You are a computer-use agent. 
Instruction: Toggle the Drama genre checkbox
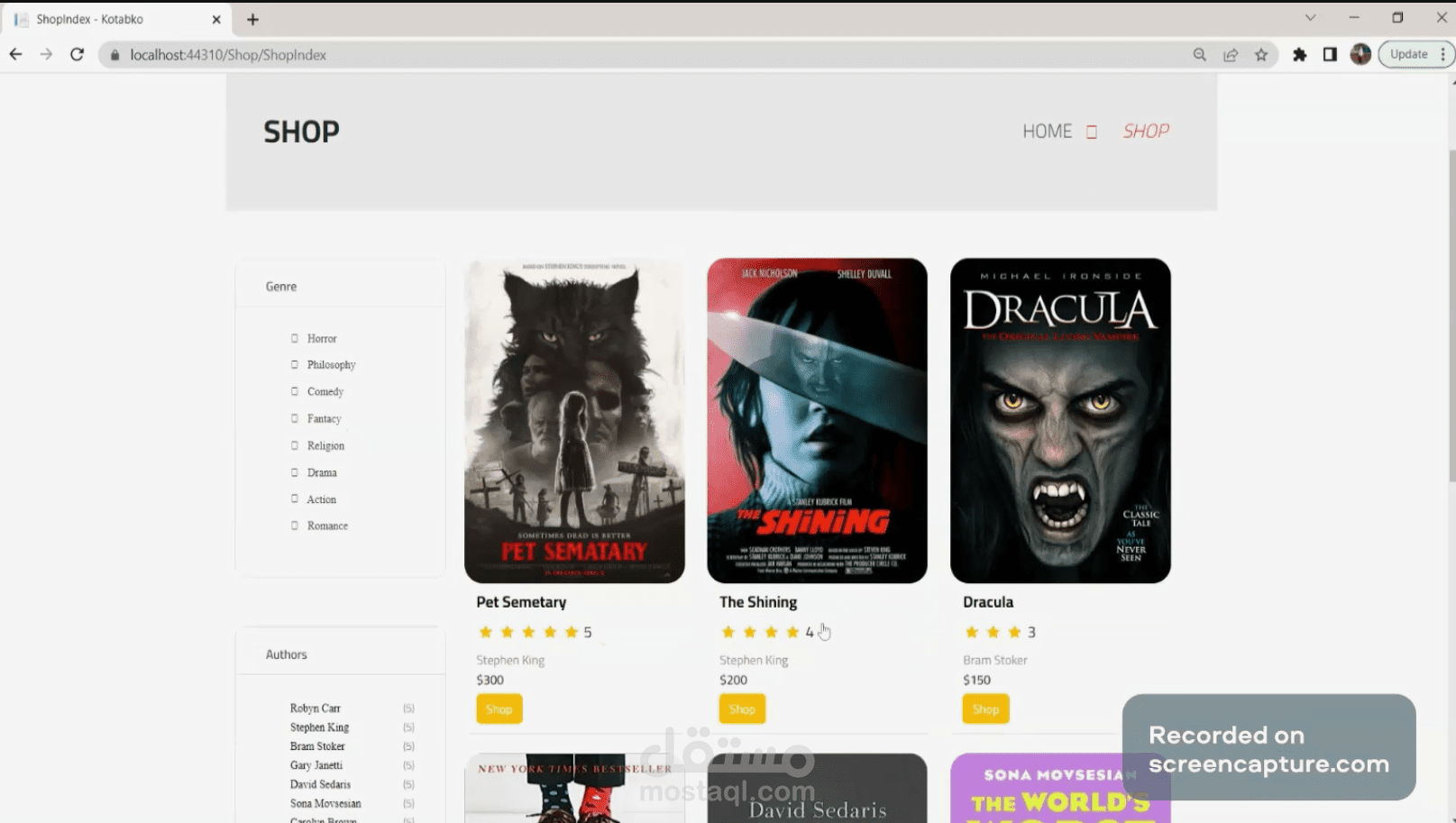click(294, 472)
